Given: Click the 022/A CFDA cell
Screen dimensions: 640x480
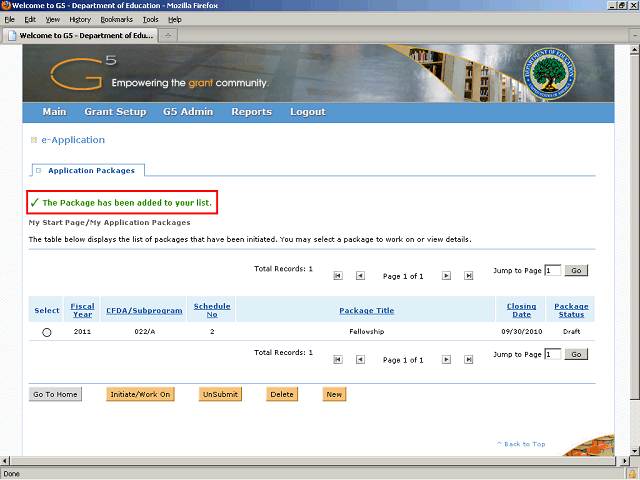Looking at the screenshot, I should pyautogui.click(x=144, y=331).
